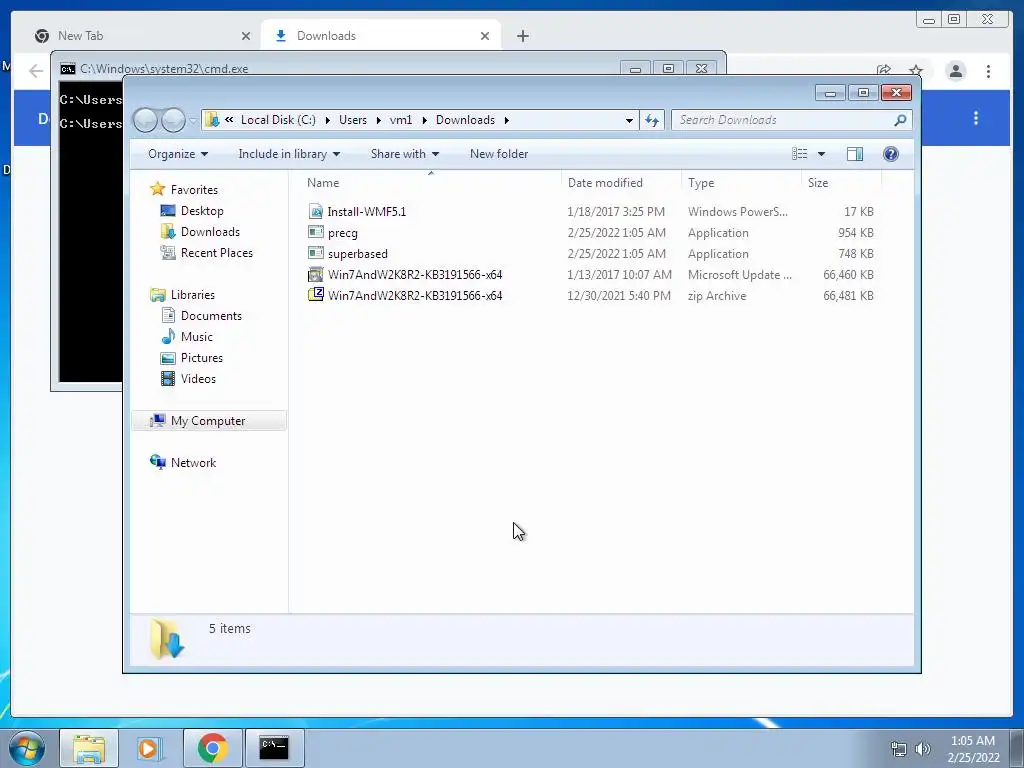Expand the arrow after Downloads in breadcrumb
The image size is (1024, 768).
(x=506, y=120)
